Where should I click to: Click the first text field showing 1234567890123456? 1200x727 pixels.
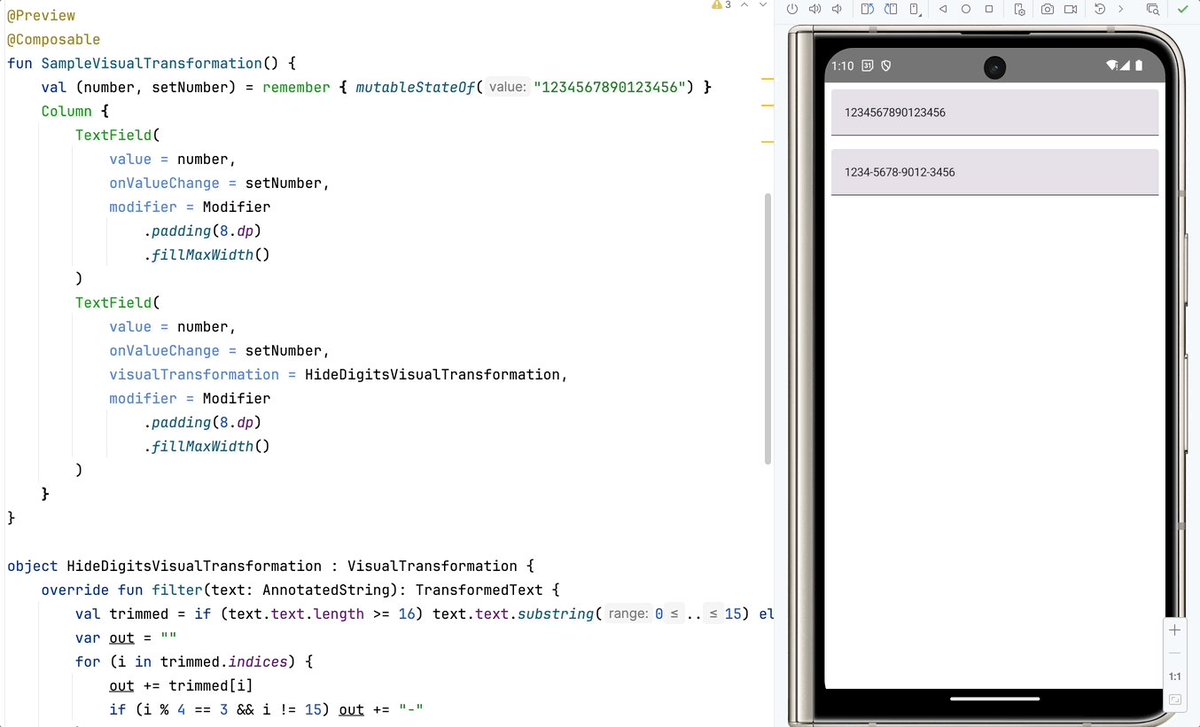point(994,112)
